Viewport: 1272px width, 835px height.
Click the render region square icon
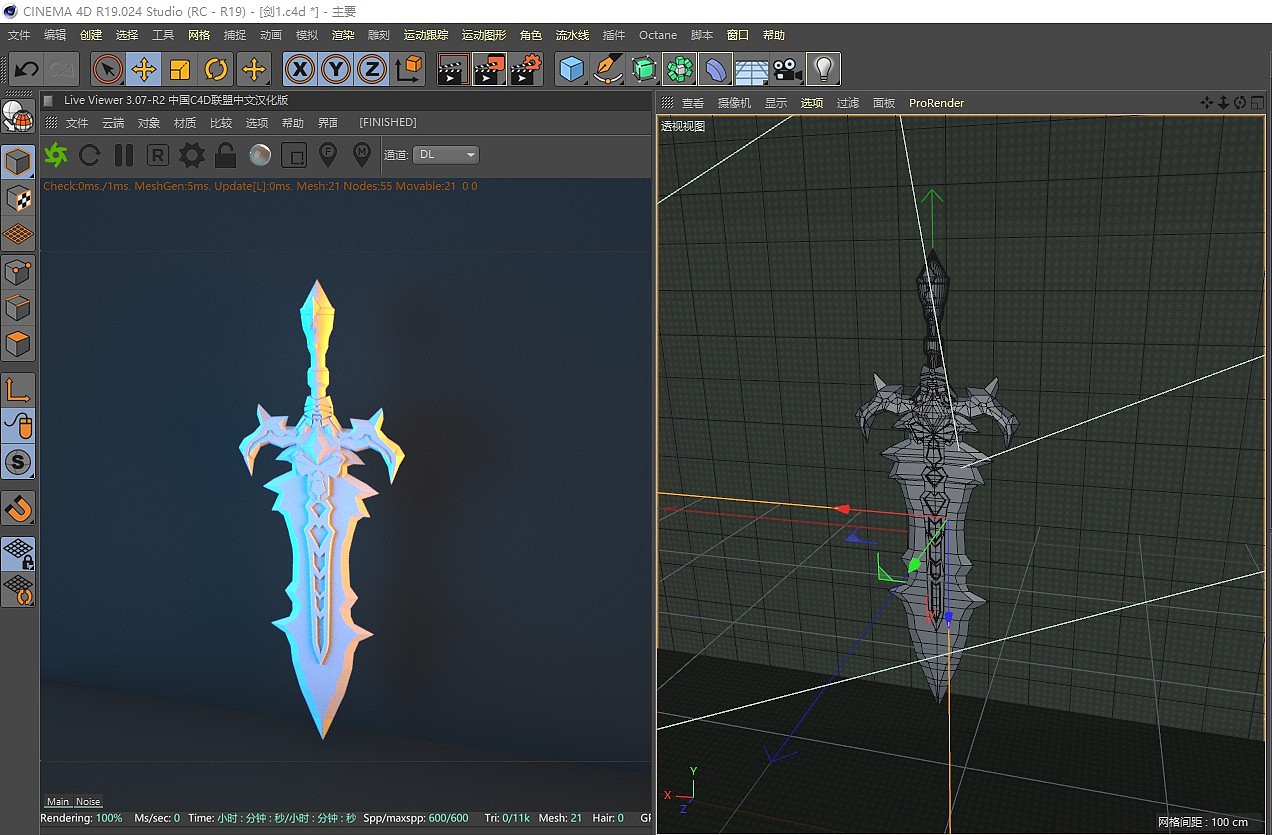point(294,155)
